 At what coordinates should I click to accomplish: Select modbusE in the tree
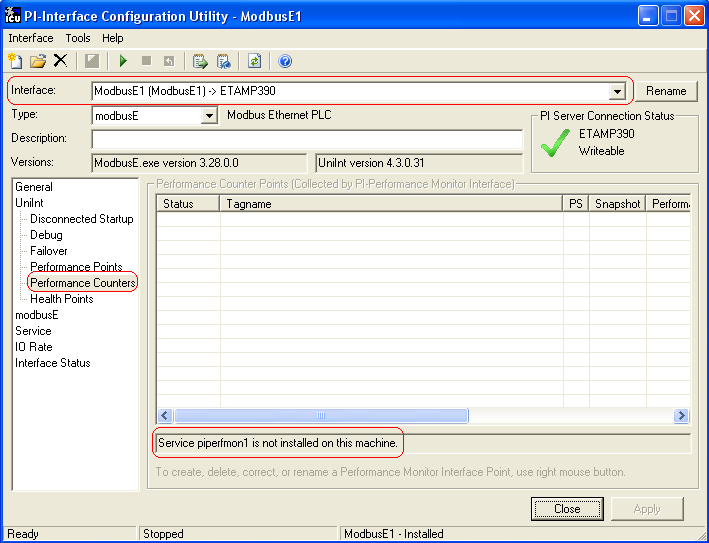tap(37, 315)
